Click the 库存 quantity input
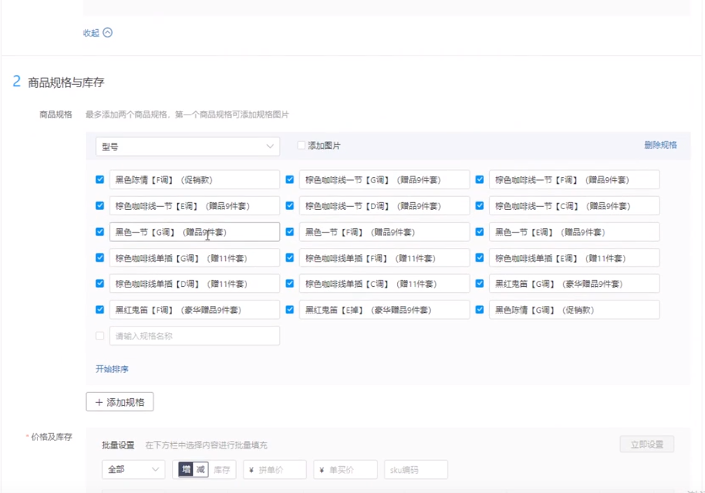Viewport: 705px width, 493px height. click(222, 470)
